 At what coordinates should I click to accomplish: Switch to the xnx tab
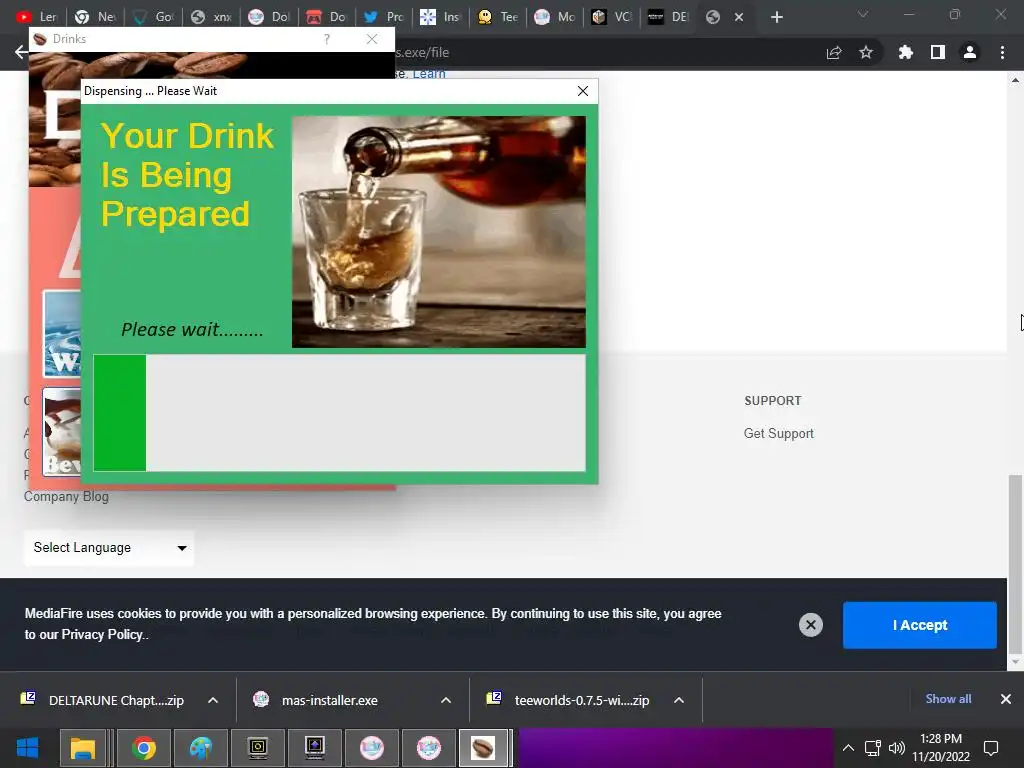(x=213, y=17)
